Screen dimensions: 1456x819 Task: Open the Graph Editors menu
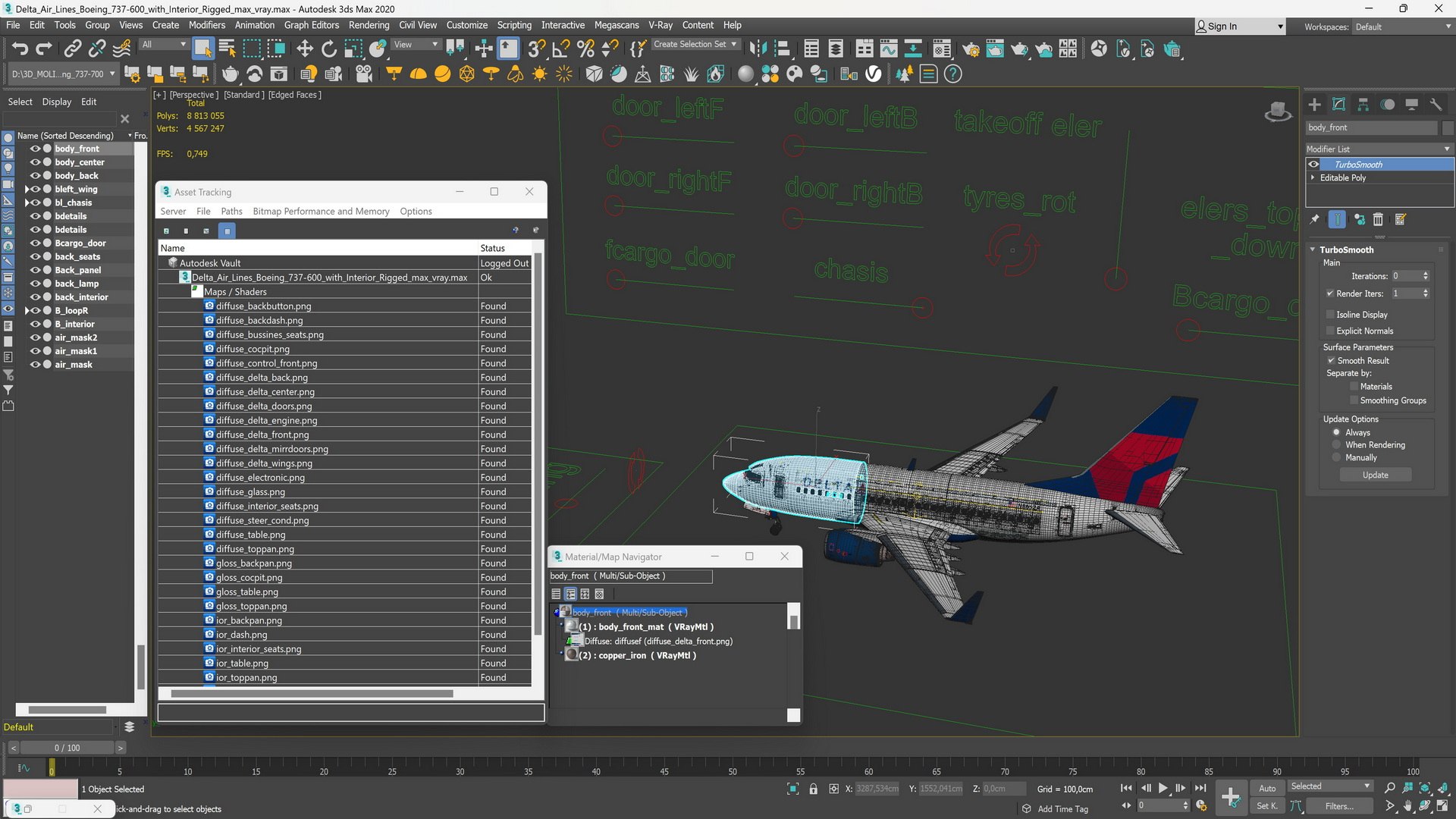[x=311, y=25]
